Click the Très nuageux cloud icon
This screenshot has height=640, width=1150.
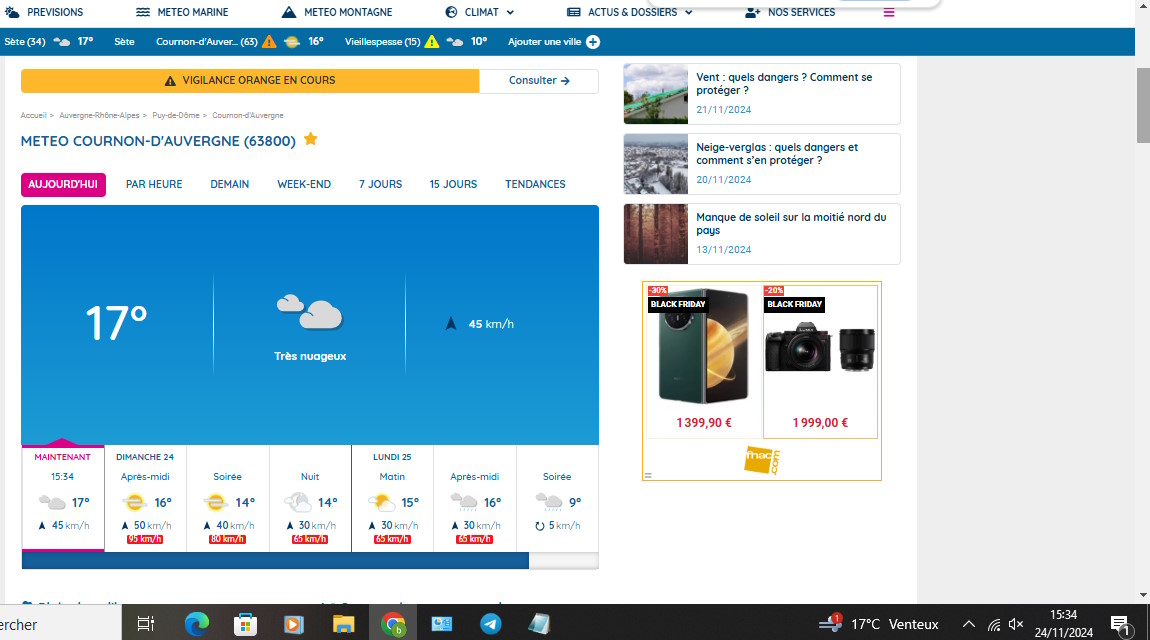[310, 312]
